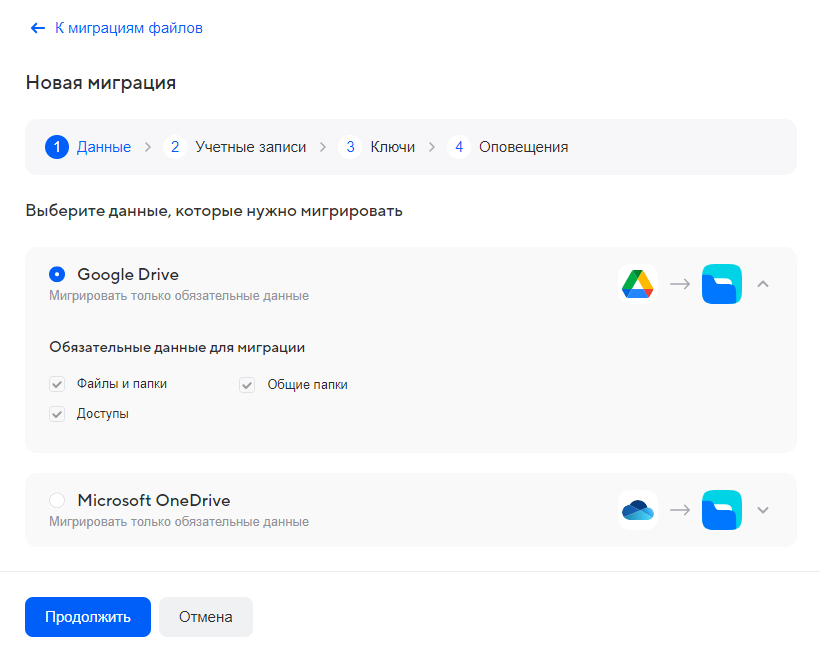
Task: Uncheck the Файлы и папки checkbox
Action: (57, 383)
